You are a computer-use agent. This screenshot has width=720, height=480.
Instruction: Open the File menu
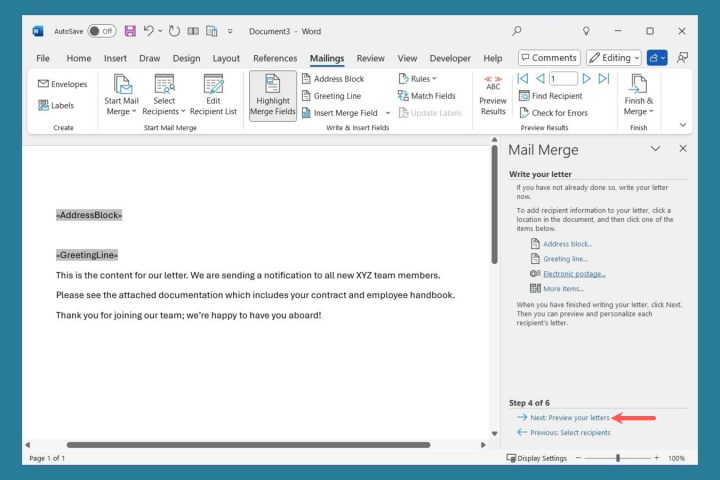(43, 58)
